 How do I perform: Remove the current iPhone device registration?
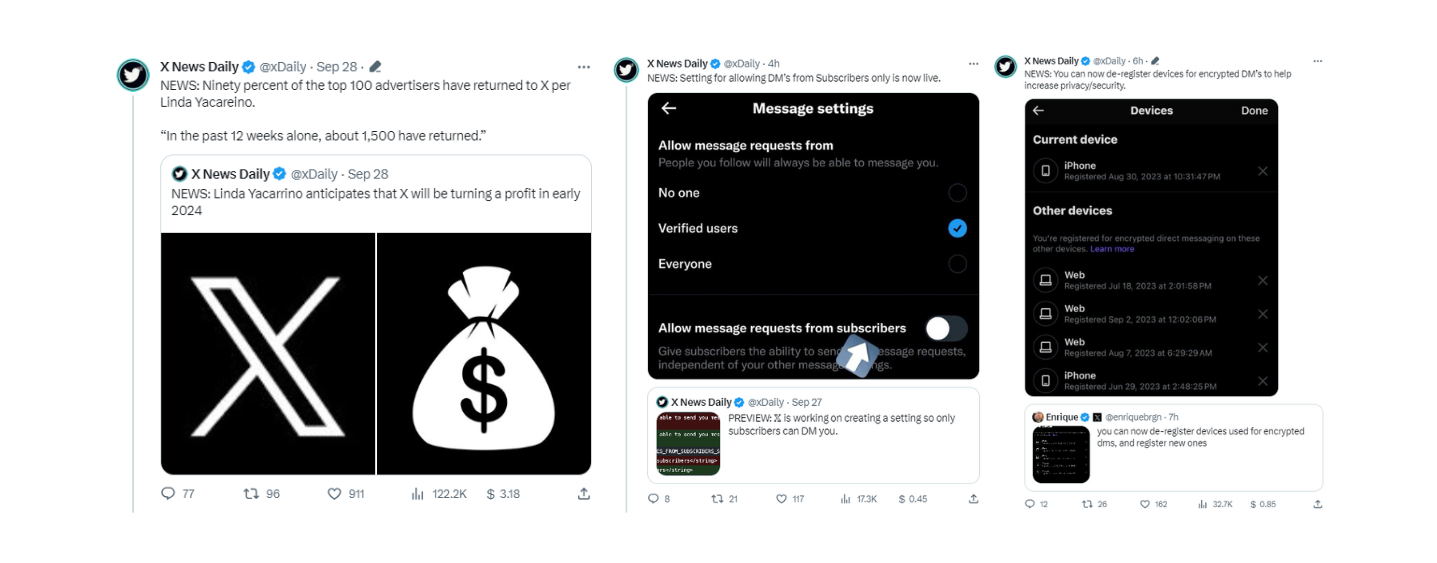1262,171
